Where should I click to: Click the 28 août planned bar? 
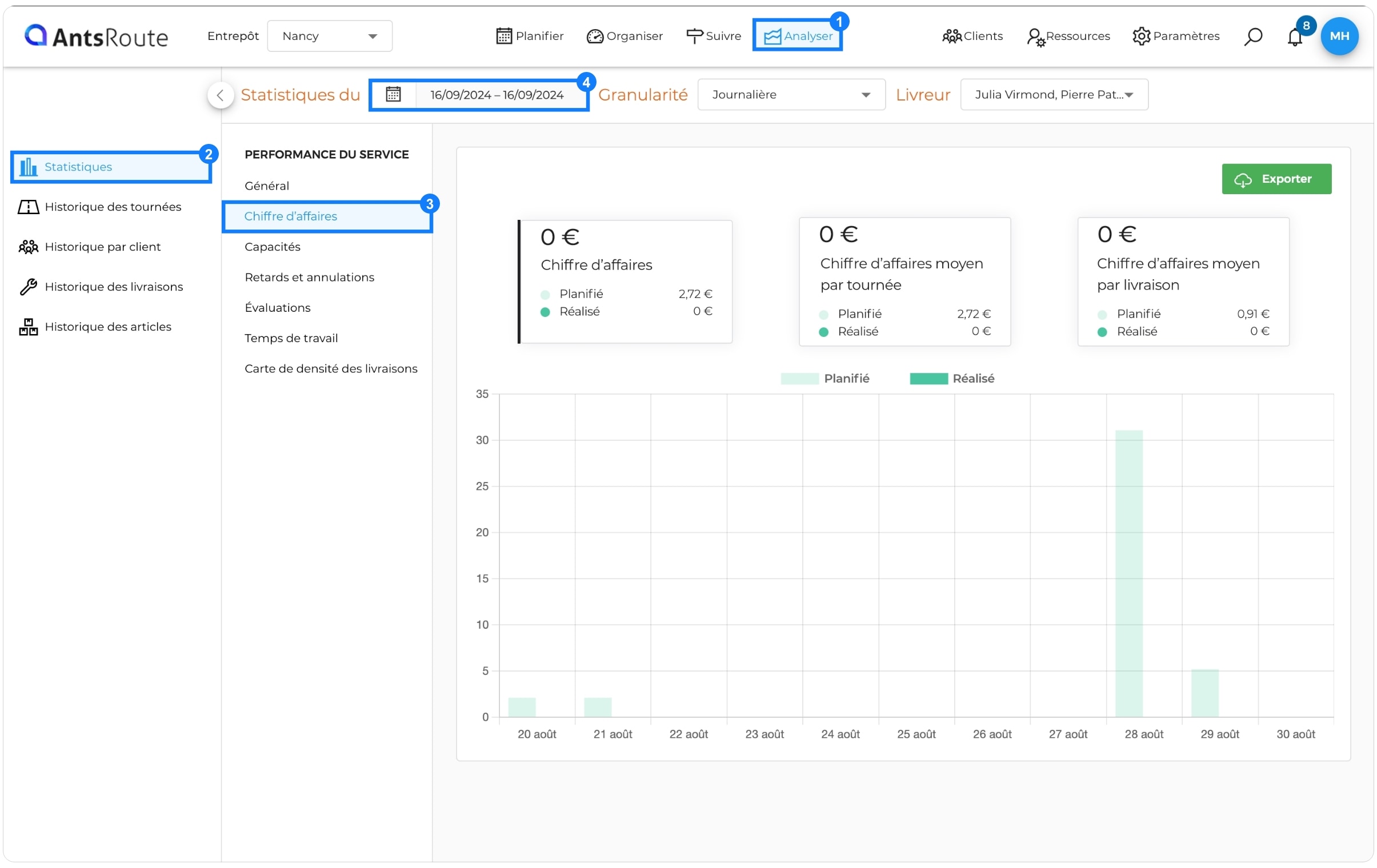[1128, 574]
